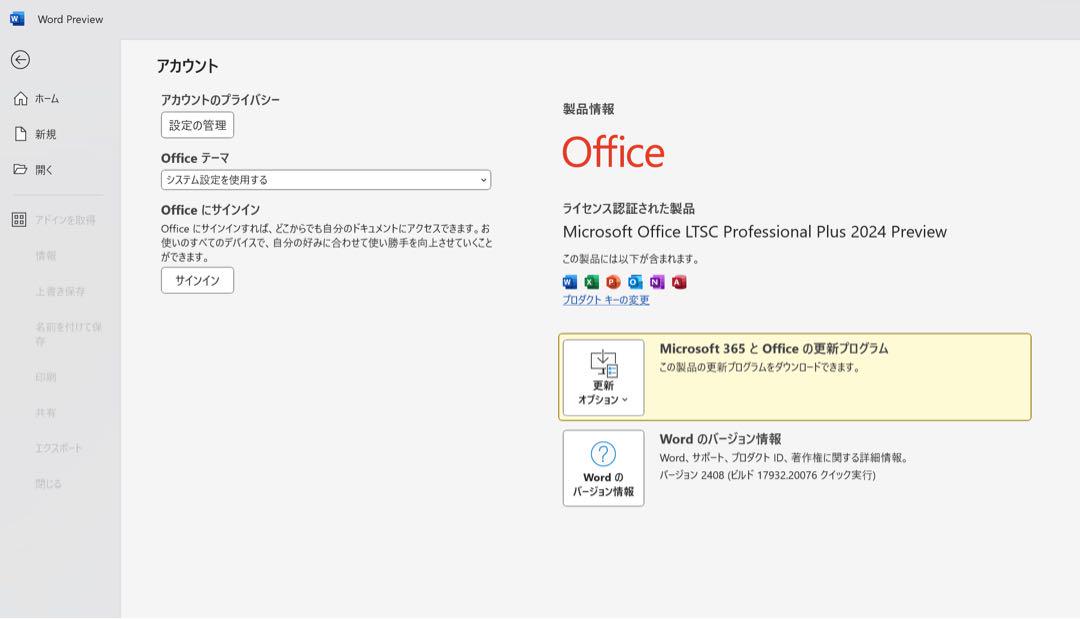1080x619 pixels.
Task: Click the サインイン button
Action: [x=198, y=280]
